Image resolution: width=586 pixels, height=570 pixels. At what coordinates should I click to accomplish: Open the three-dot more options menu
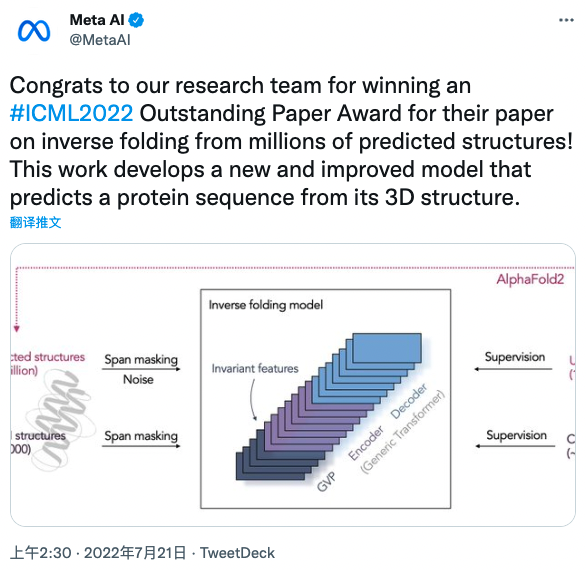[x=566, y=20]
